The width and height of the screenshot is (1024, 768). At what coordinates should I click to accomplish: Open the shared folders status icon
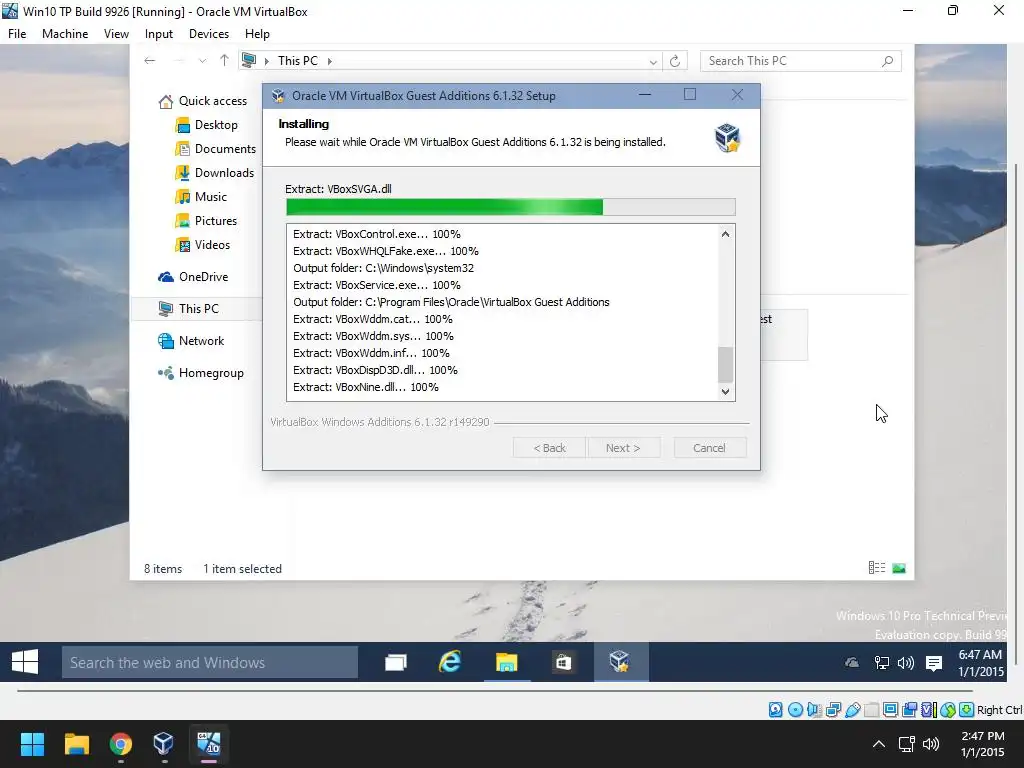tap(871, 710)
